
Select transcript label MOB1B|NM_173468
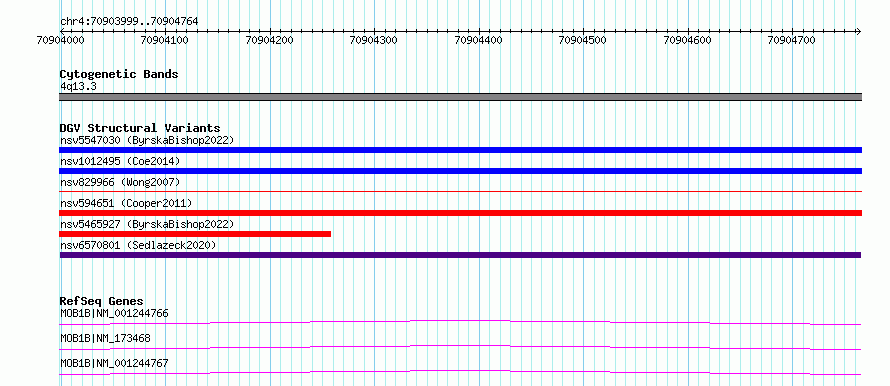coord(105,338)
